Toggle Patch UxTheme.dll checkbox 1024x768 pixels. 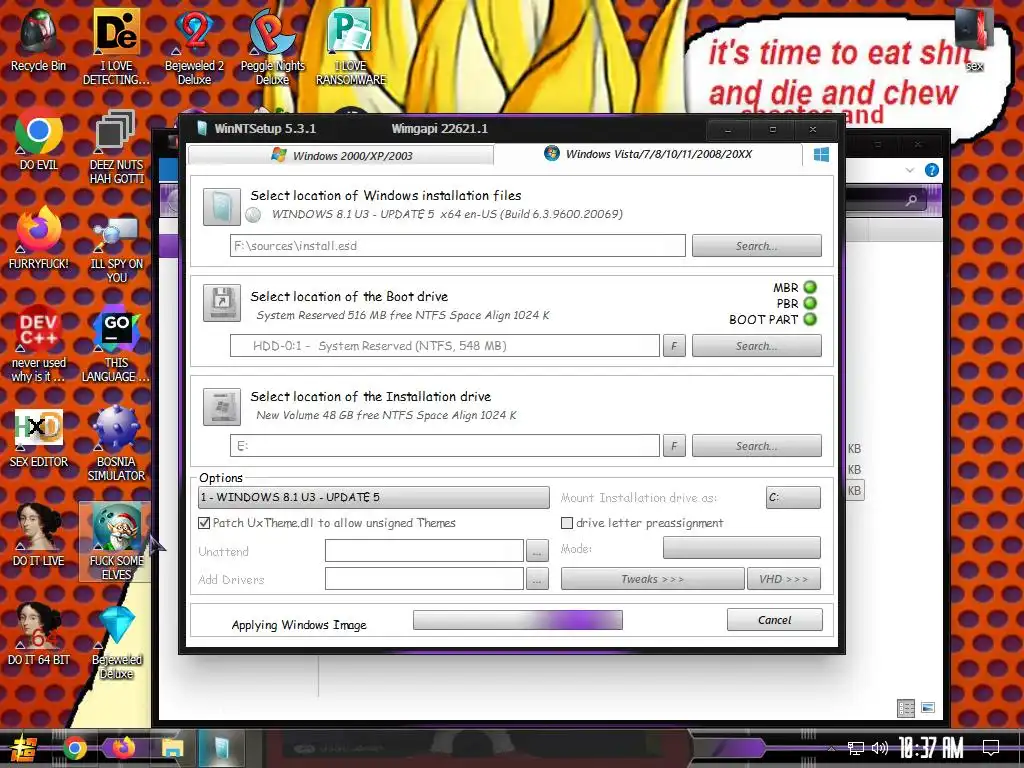coord(204,523)
